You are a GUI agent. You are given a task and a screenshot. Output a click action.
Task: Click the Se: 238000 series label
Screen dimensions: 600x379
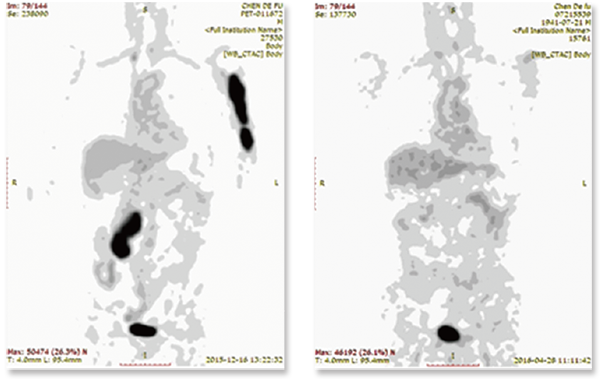(28, 14)
